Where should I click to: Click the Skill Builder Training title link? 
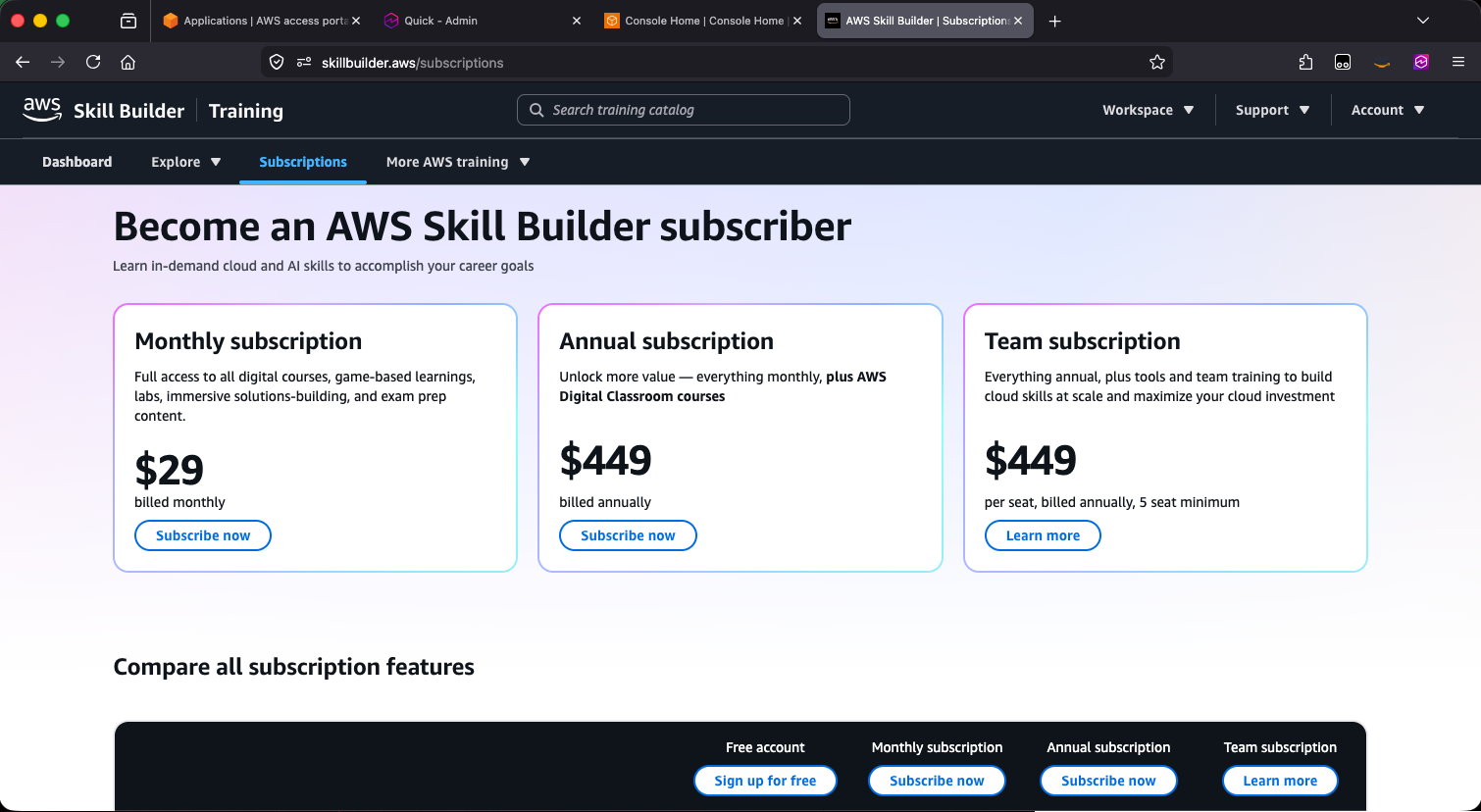pyautogui.click(x=179, y=111)
